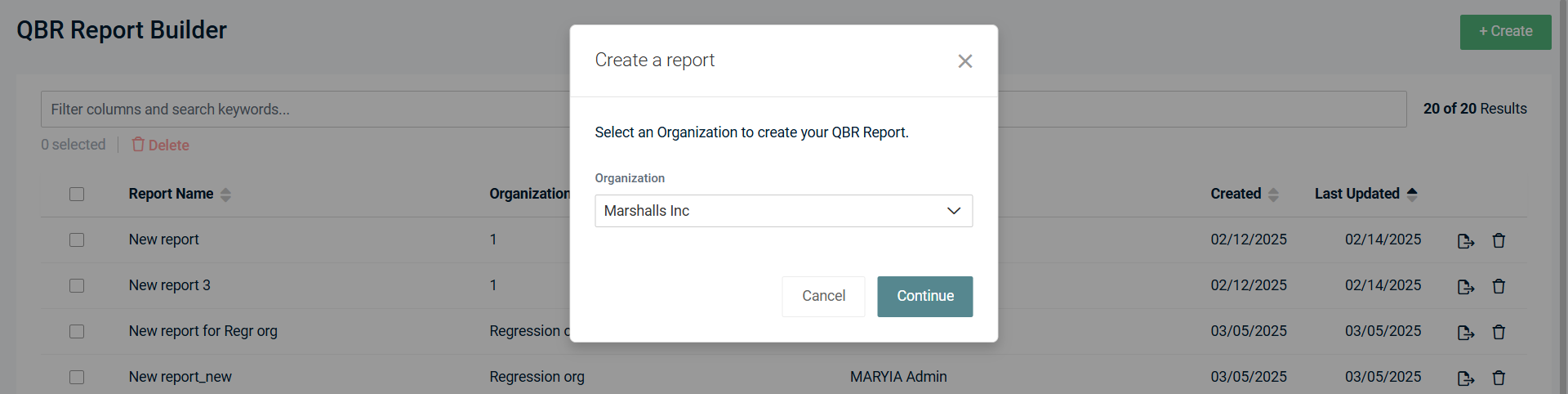Click the filter columns search field
Viewport: 1568px width, 394px height.
302,110
